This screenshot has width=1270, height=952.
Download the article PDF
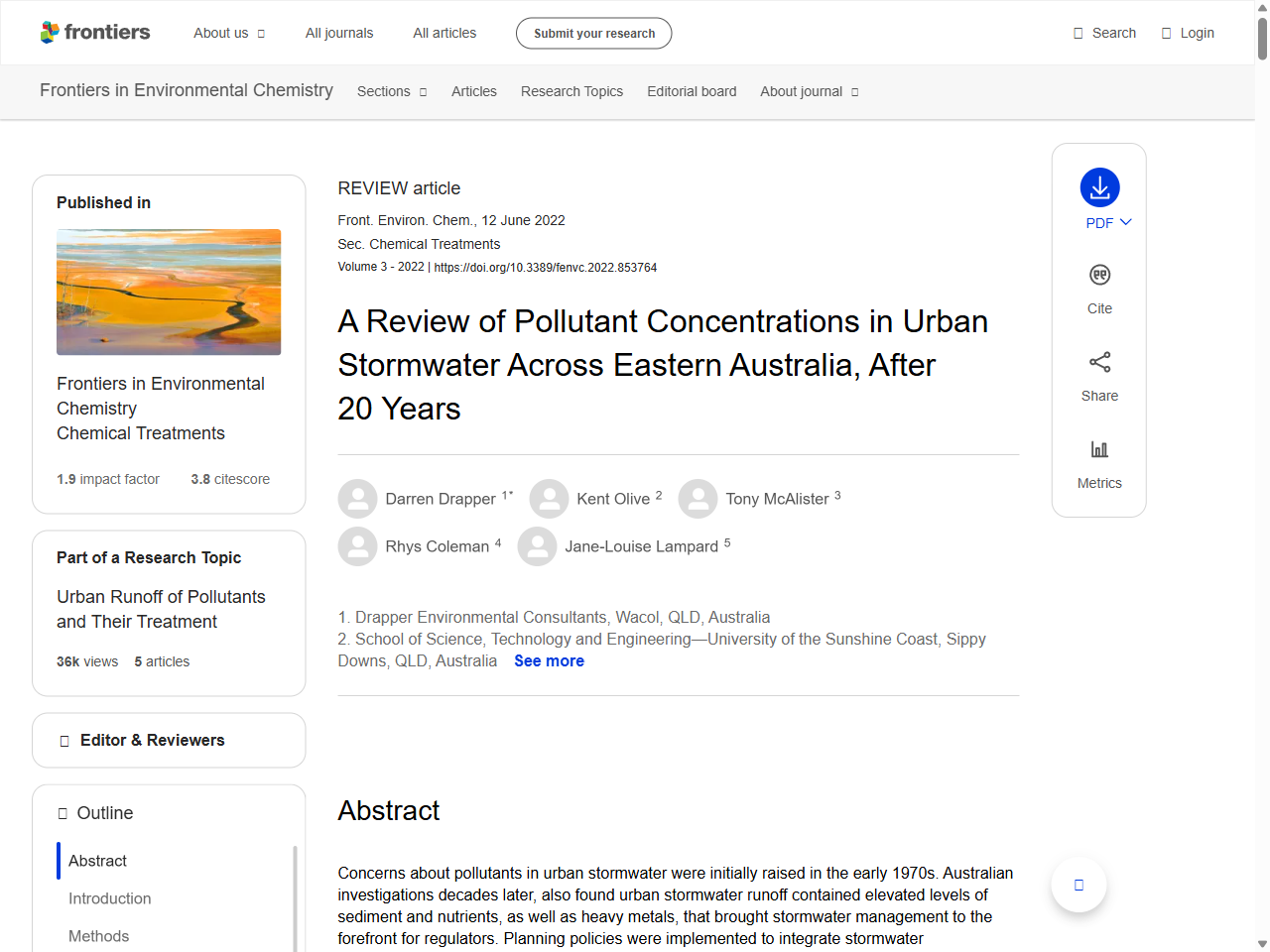click(x=1098, y=188)
